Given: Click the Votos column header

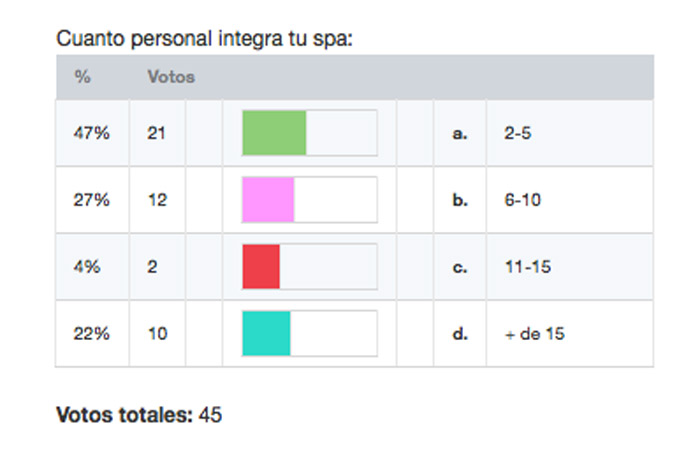Looking at the screenshot, I should pyautogui.click(x=171, y=77).
